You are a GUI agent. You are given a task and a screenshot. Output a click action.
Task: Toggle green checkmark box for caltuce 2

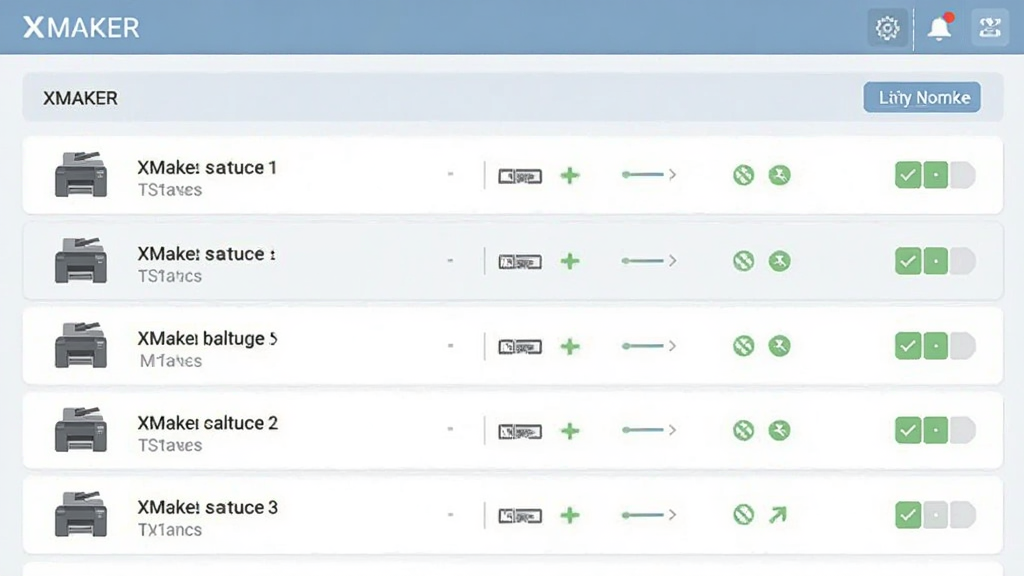click(908, 430)
